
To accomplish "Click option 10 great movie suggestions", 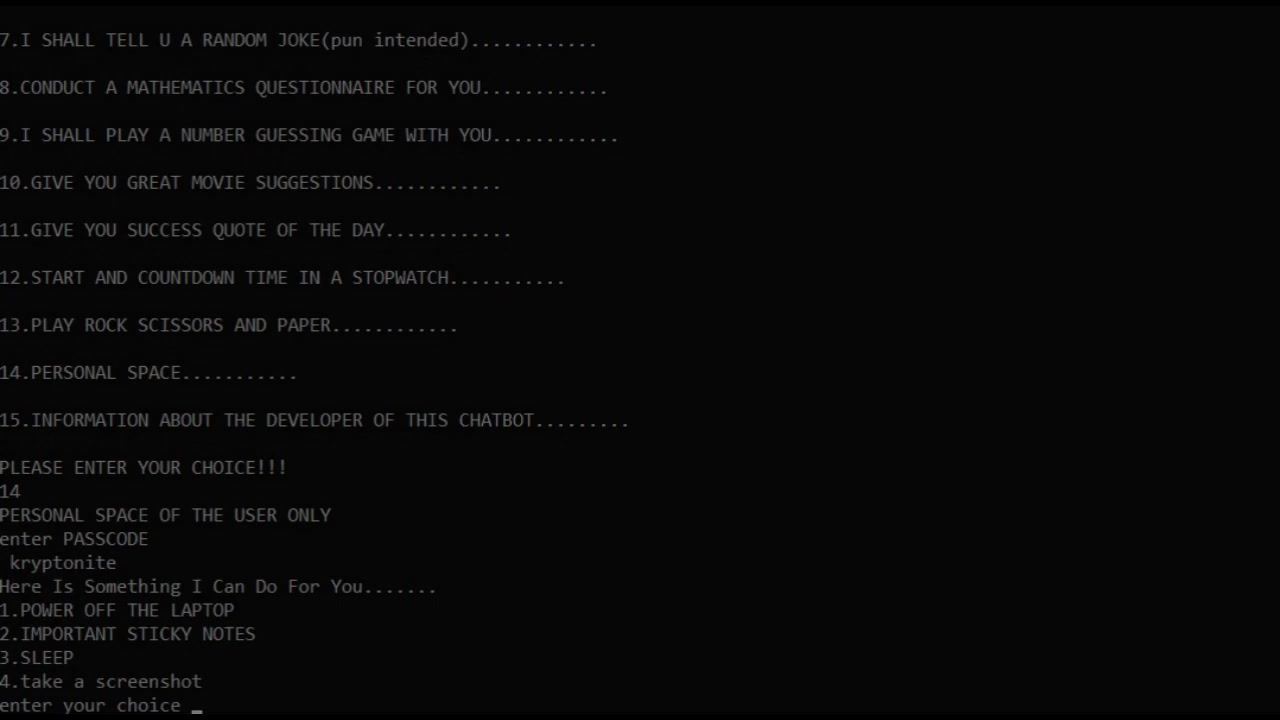I will pos(250,183).
